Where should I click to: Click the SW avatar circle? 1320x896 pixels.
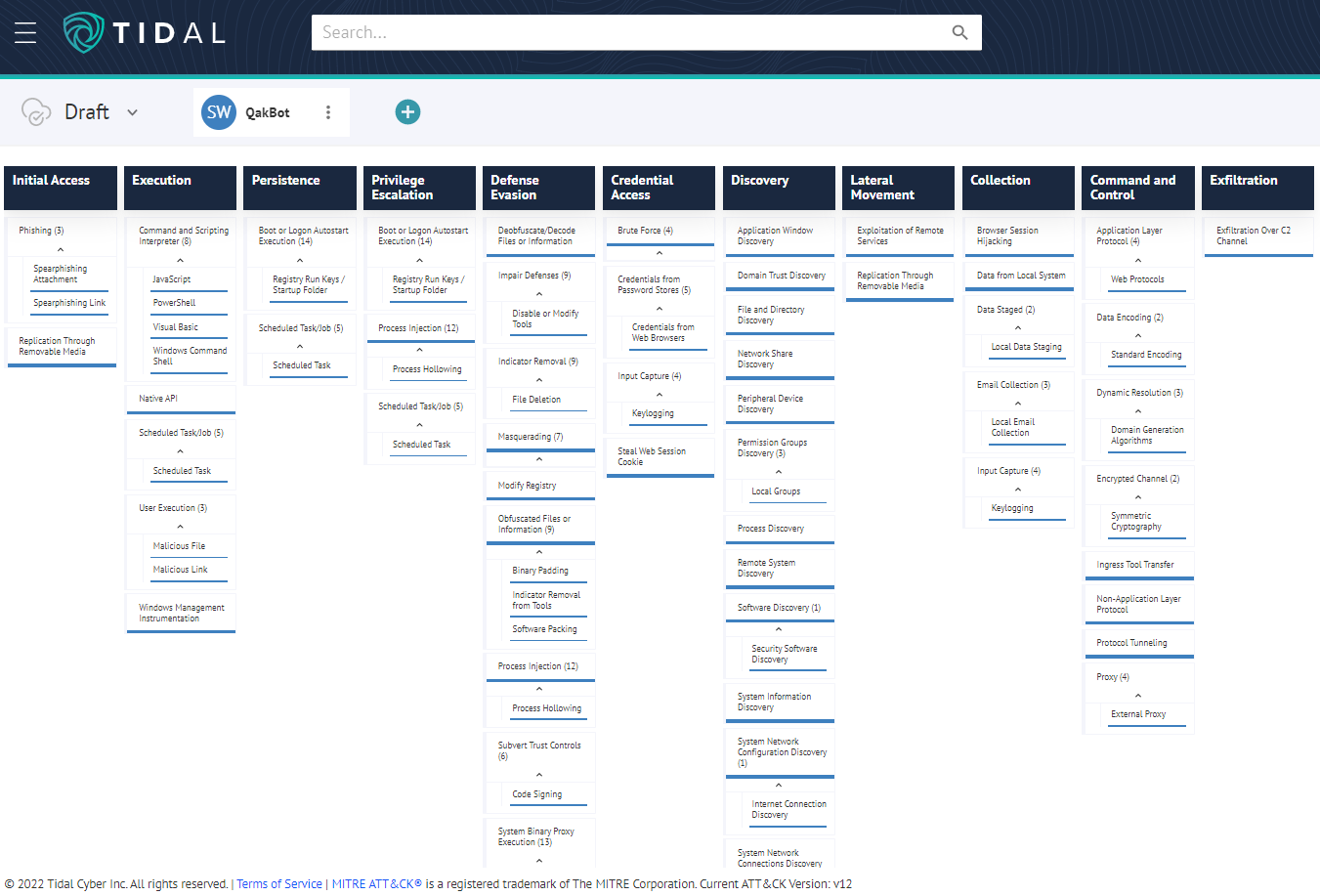(x=219, y=112)
